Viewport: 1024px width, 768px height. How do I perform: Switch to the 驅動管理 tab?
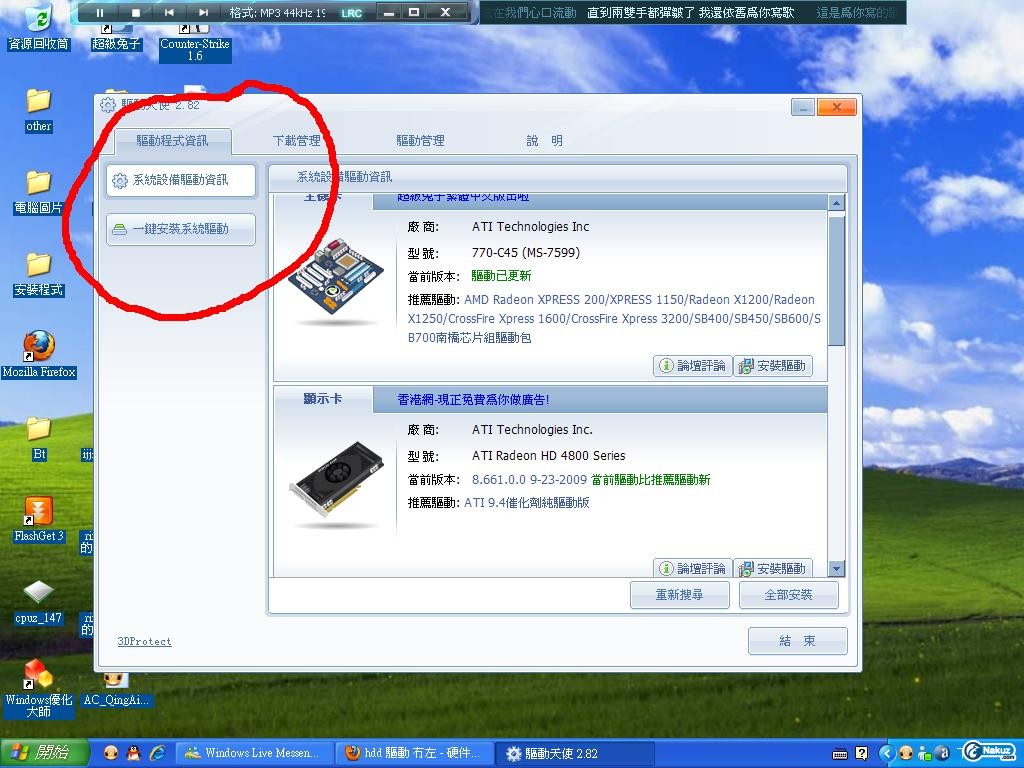(420, 140)
